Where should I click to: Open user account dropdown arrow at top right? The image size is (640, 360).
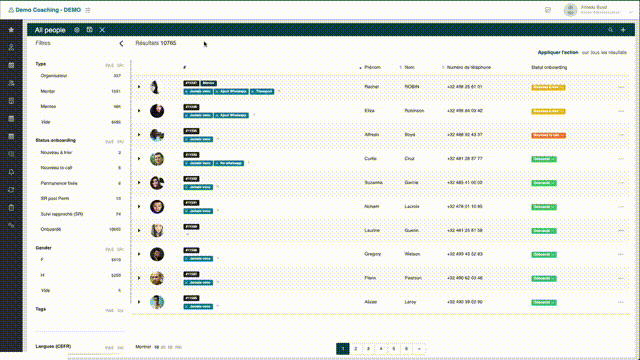631,12
